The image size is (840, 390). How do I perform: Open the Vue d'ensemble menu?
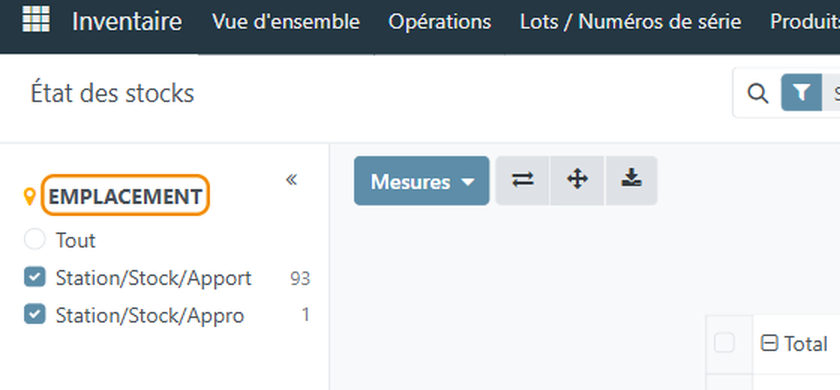(286, 22)
